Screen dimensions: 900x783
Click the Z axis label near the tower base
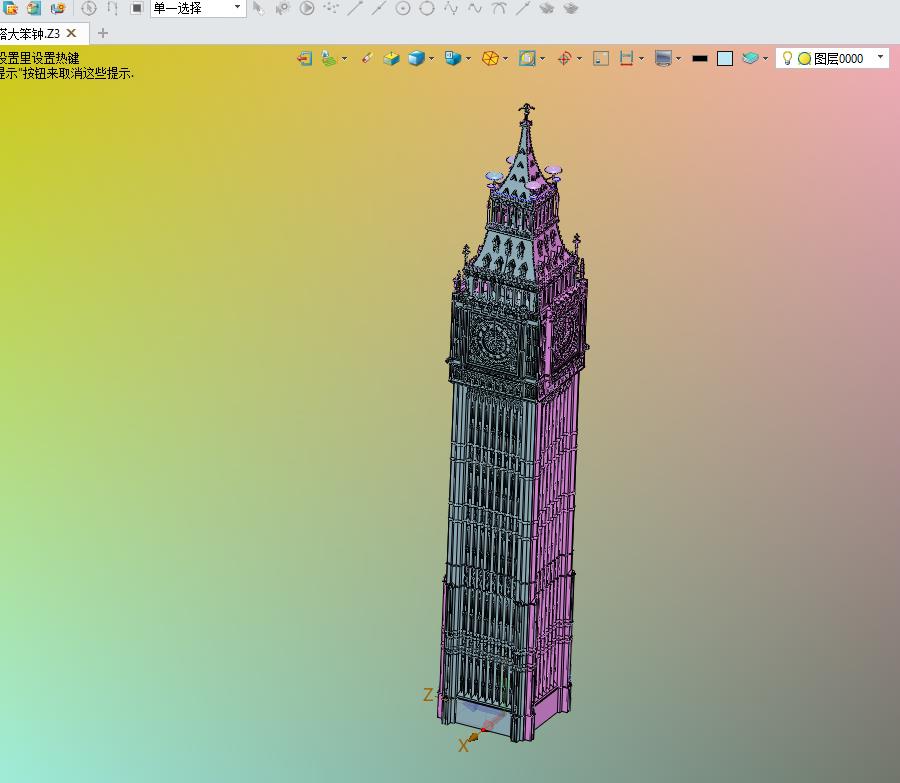pos(428,695)
